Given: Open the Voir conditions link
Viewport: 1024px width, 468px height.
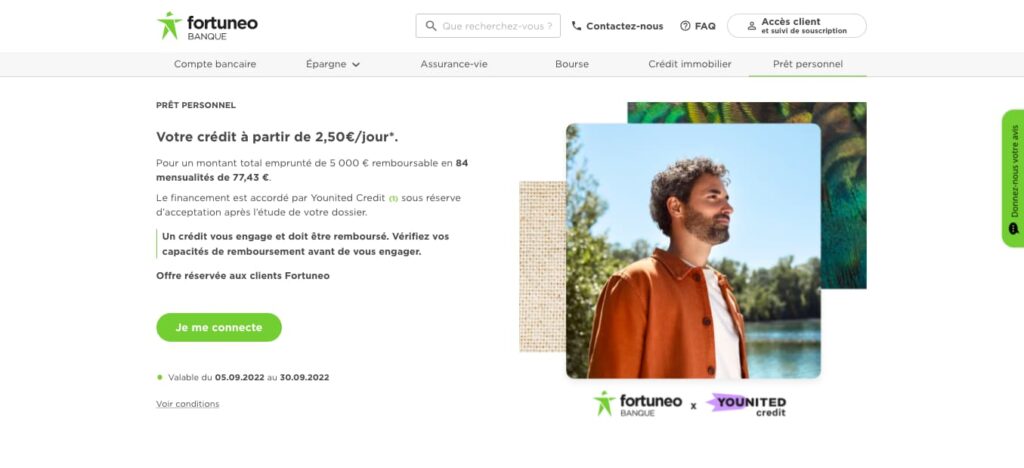Looking at the screenshot, I should (x=187, y=404).
